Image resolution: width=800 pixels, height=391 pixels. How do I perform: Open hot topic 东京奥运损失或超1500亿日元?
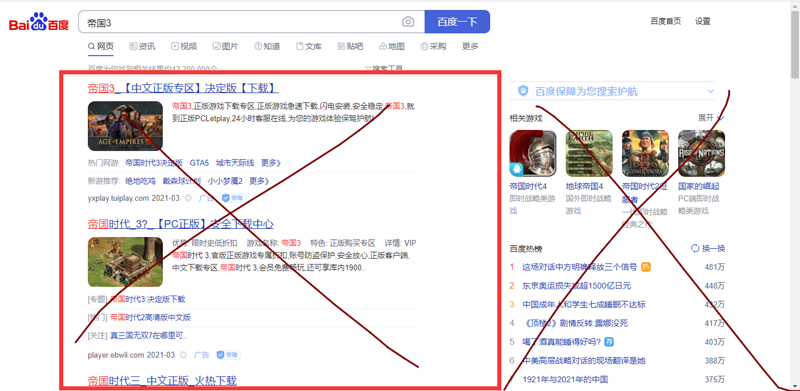[x=577, y=285]
